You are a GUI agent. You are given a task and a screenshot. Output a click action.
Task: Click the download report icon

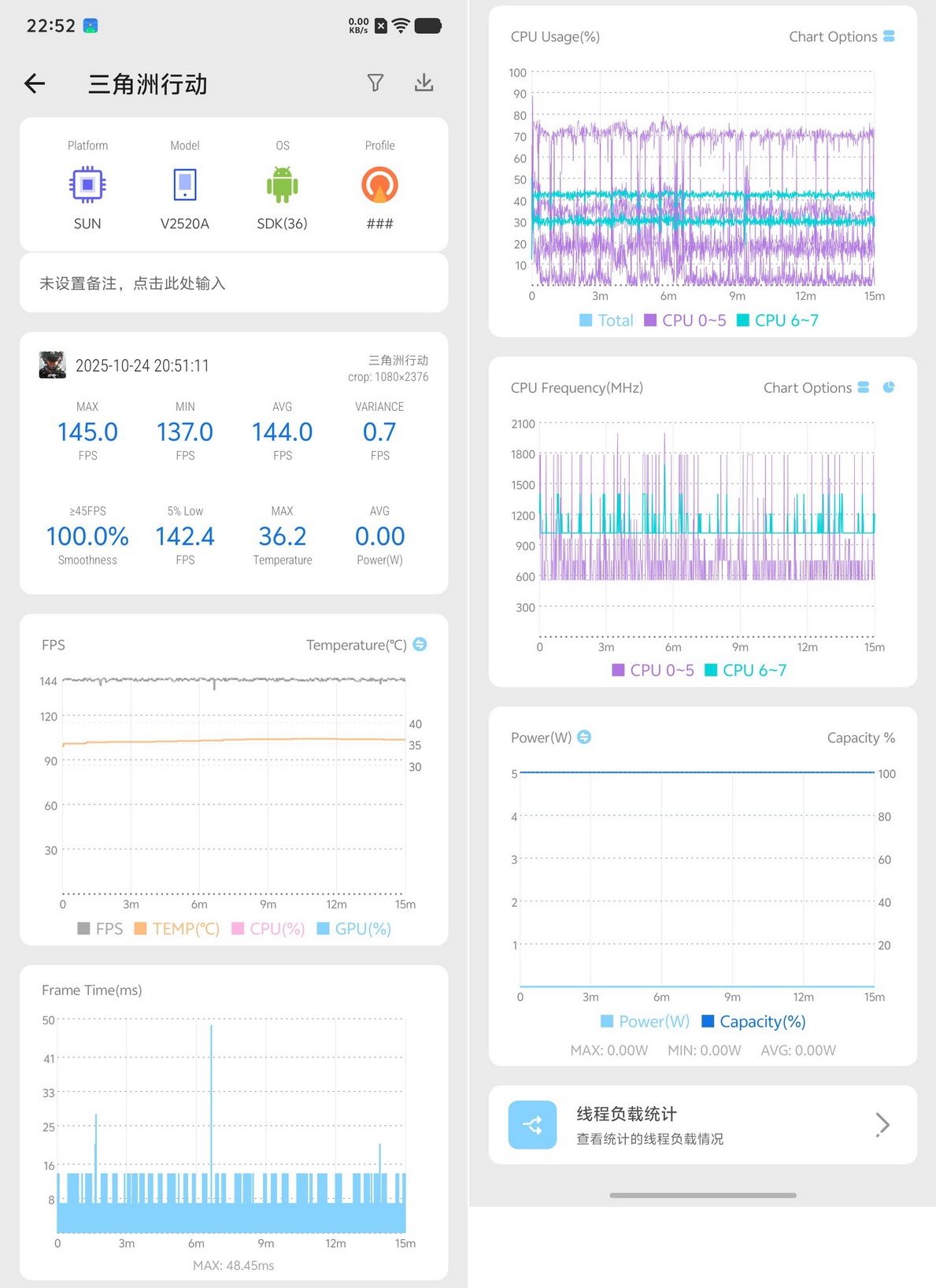(x=424, y=83)
